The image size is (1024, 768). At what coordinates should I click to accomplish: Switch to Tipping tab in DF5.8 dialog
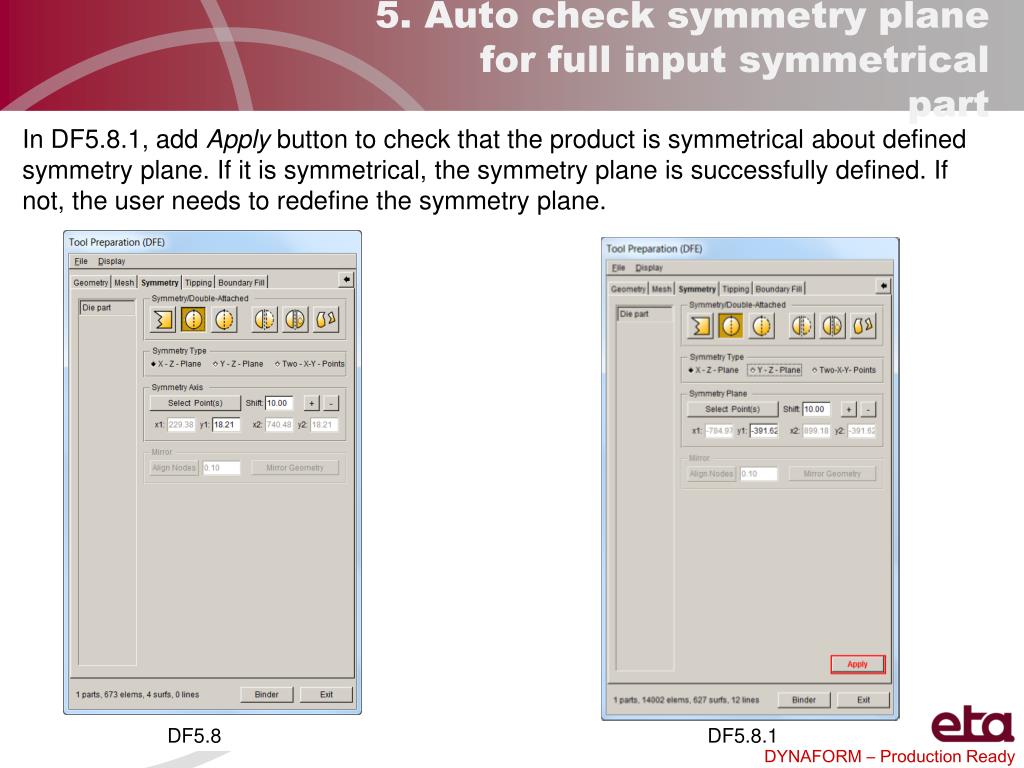click(198, 283)
